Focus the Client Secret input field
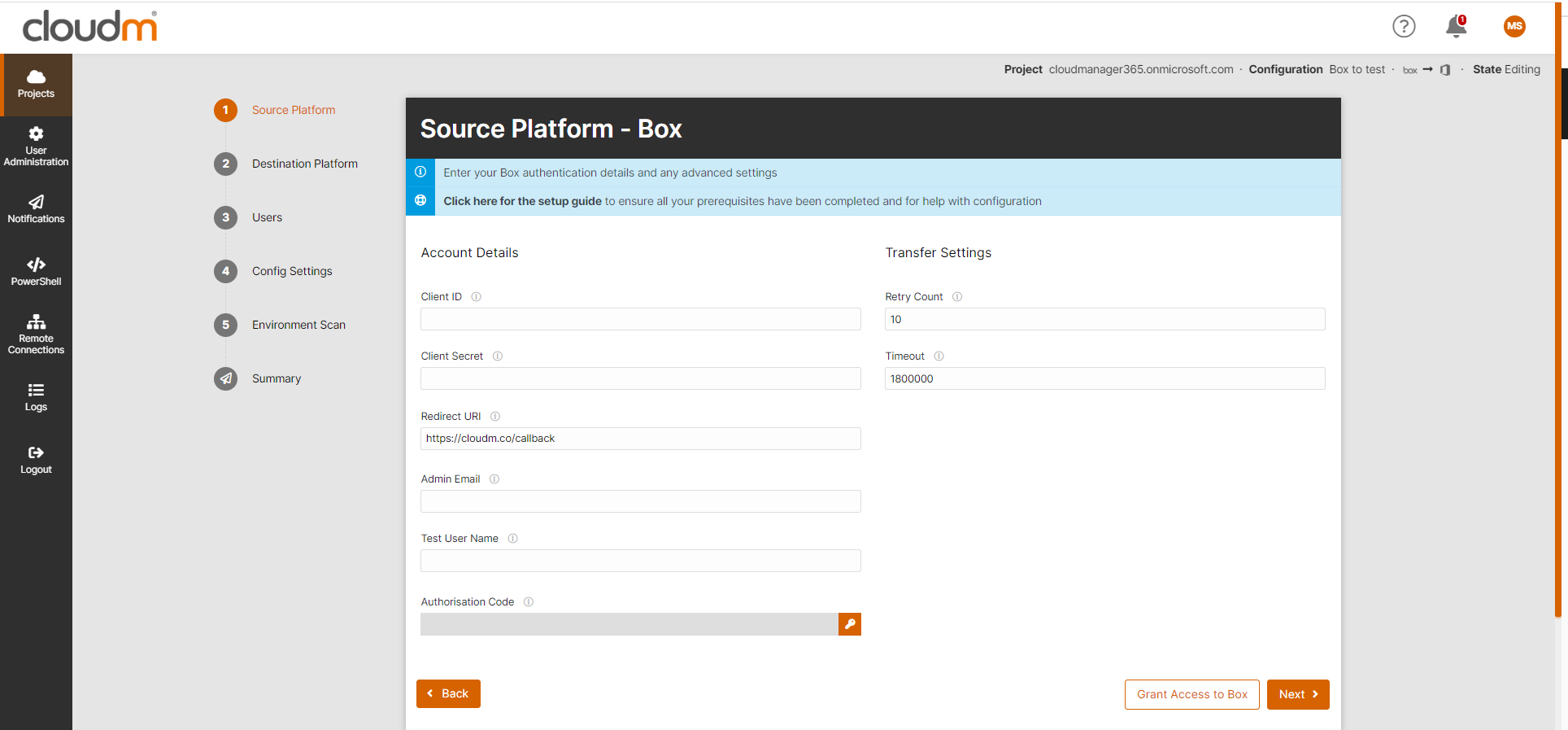Screen dimensions: 1568x730 click(641, 378)
